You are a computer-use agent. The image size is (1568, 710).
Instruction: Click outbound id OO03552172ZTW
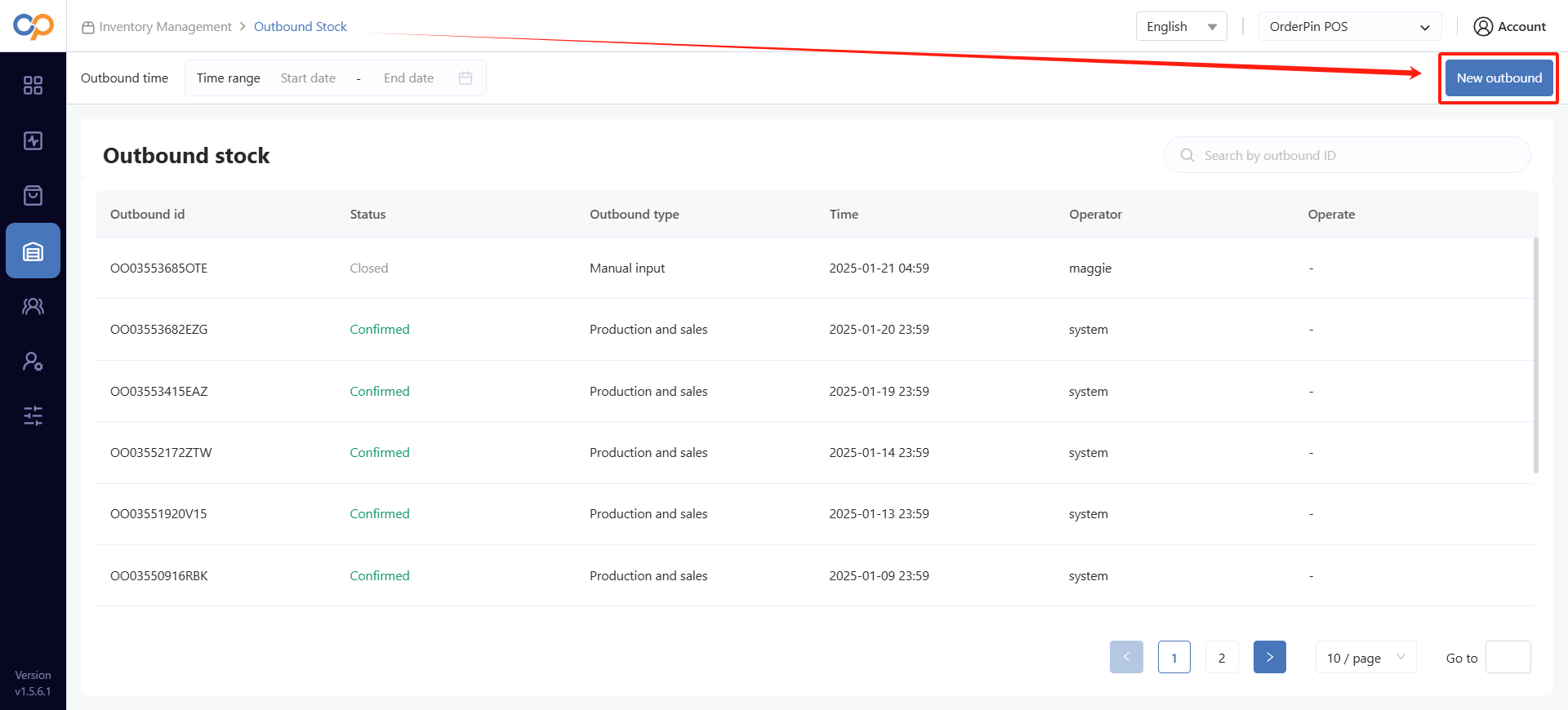[x=161, y=453]
